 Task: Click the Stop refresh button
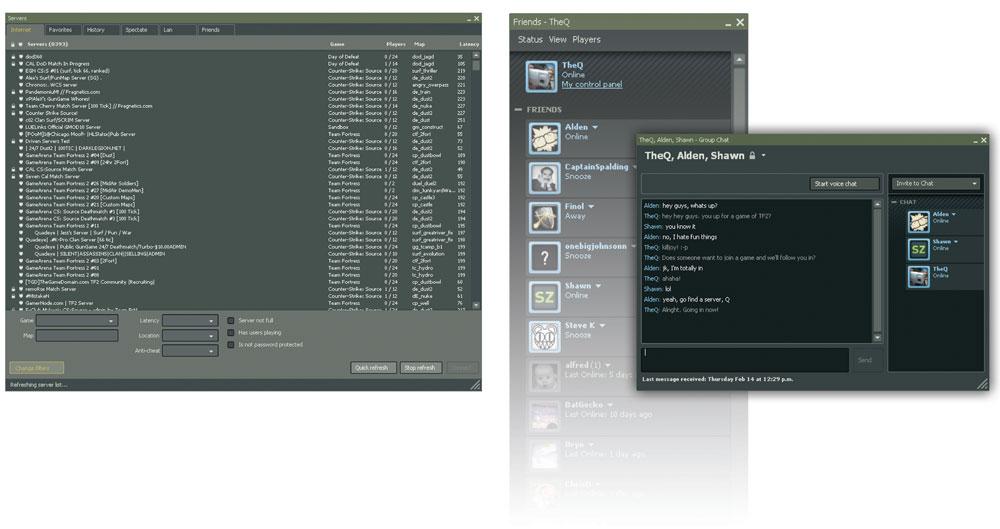coord(420,368)
